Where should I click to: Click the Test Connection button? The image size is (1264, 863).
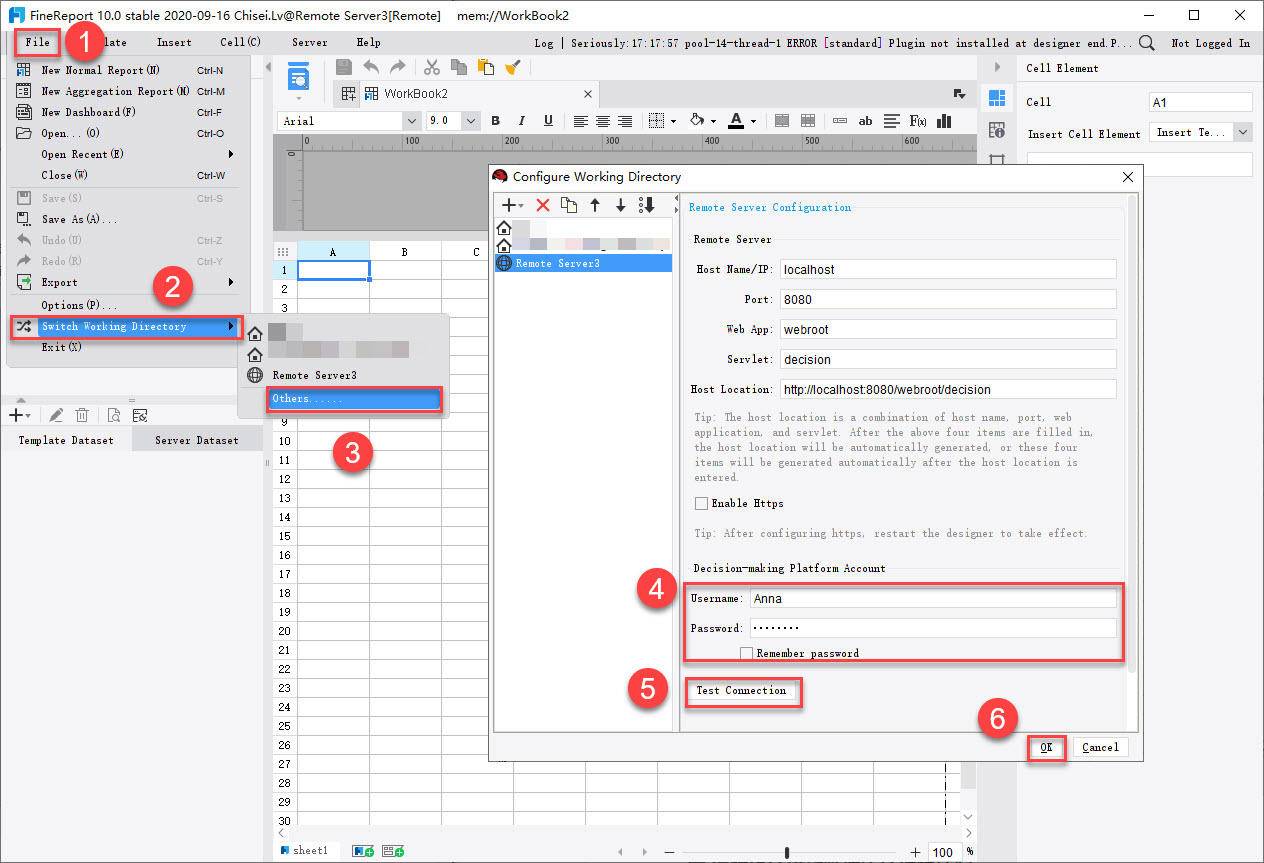click(743, 690)
